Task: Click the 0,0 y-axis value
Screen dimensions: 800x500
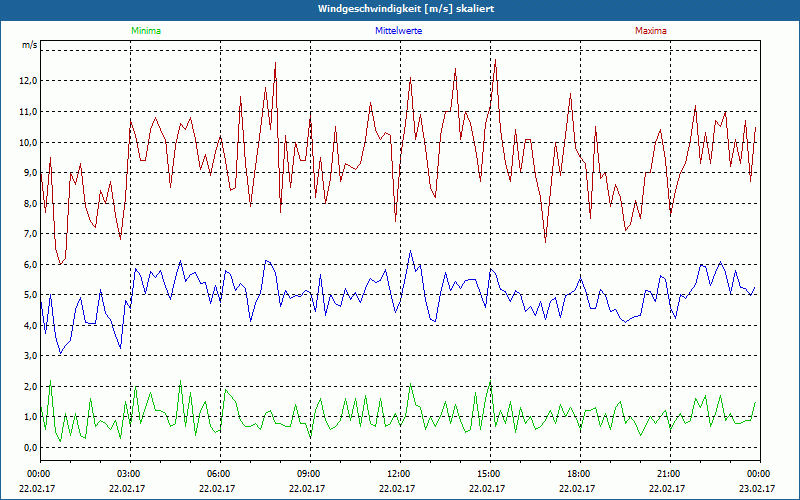Action: tap(30, 447)
